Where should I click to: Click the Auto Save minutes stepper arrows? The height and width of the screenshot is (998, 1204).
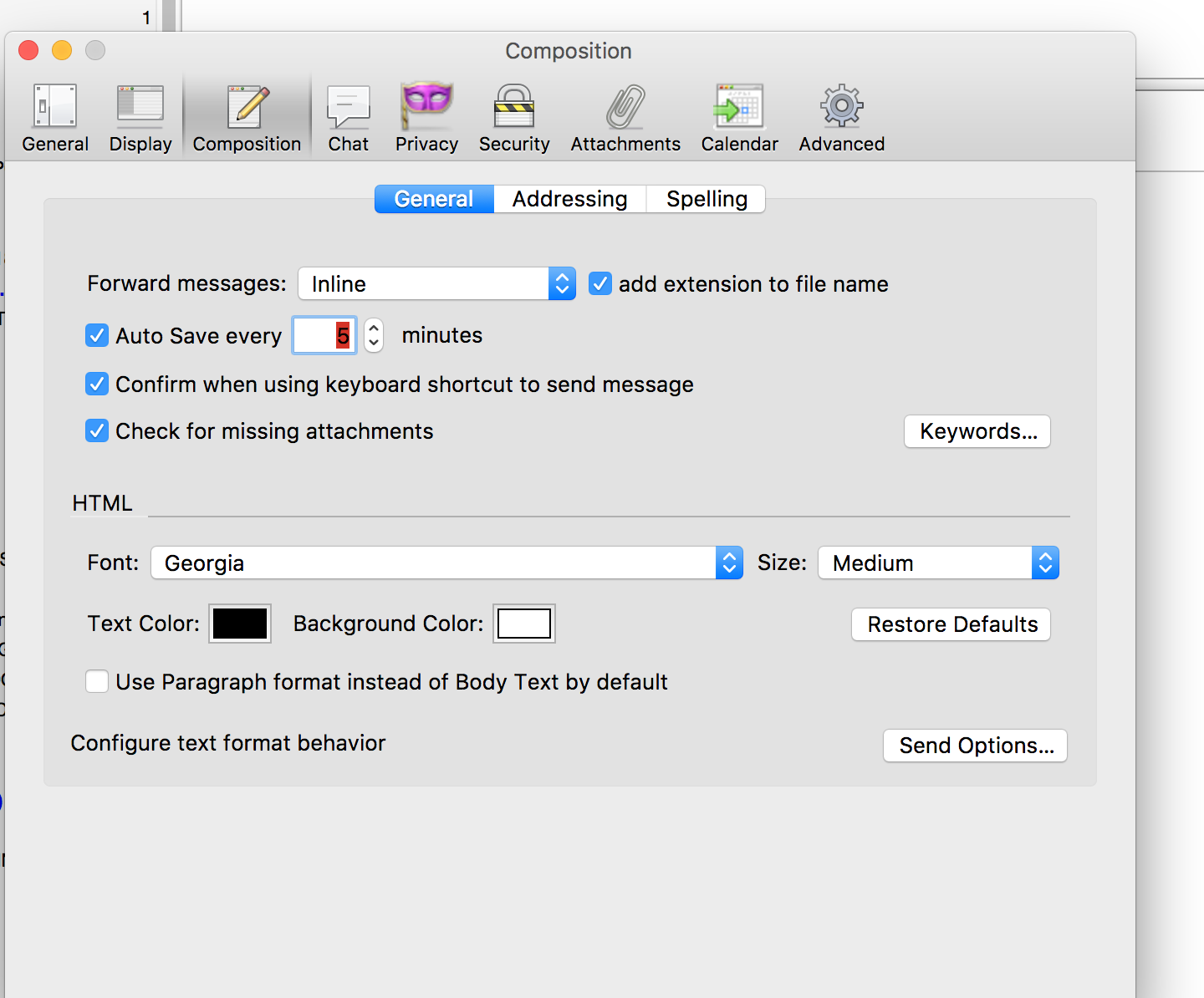[x=374, y=335]
